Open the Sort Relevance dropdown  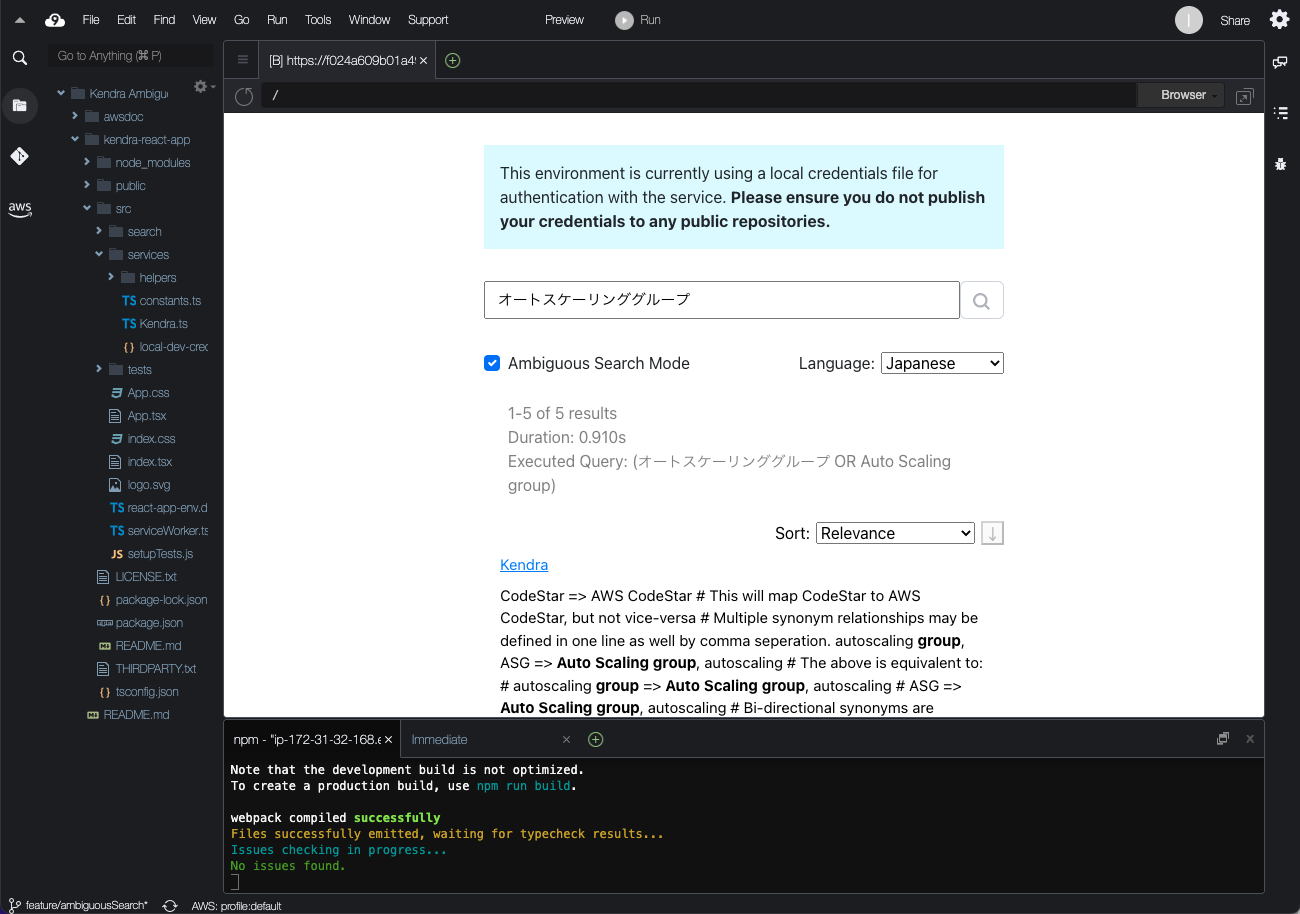[895, 533]
